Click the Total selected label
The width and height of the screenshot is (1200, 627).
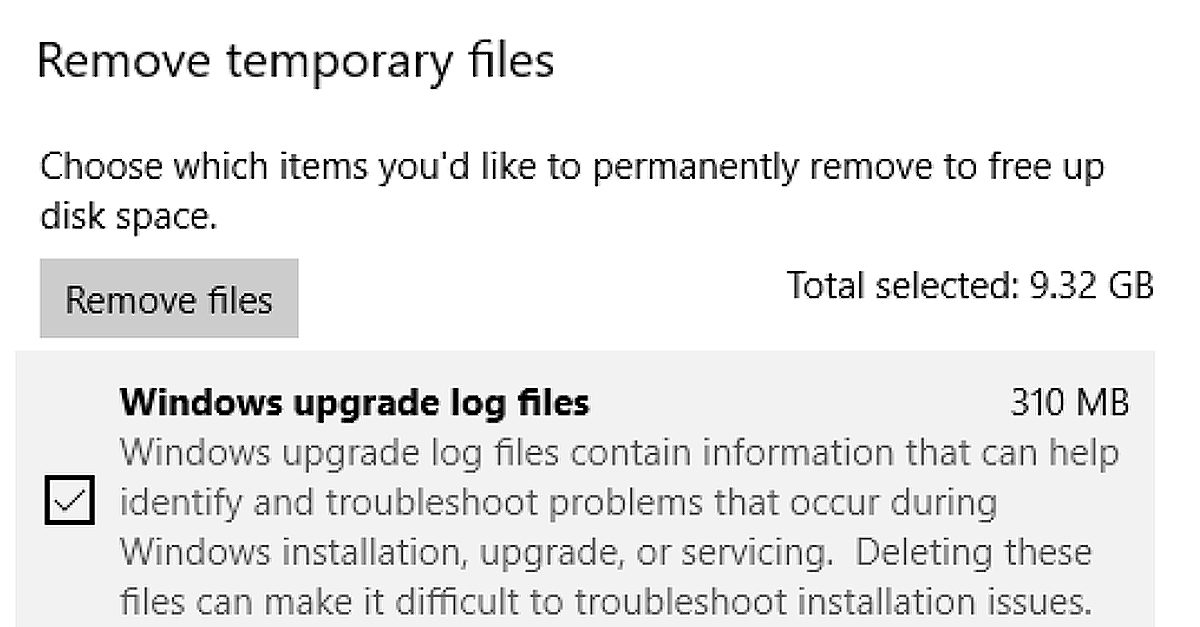pos(902,286)
